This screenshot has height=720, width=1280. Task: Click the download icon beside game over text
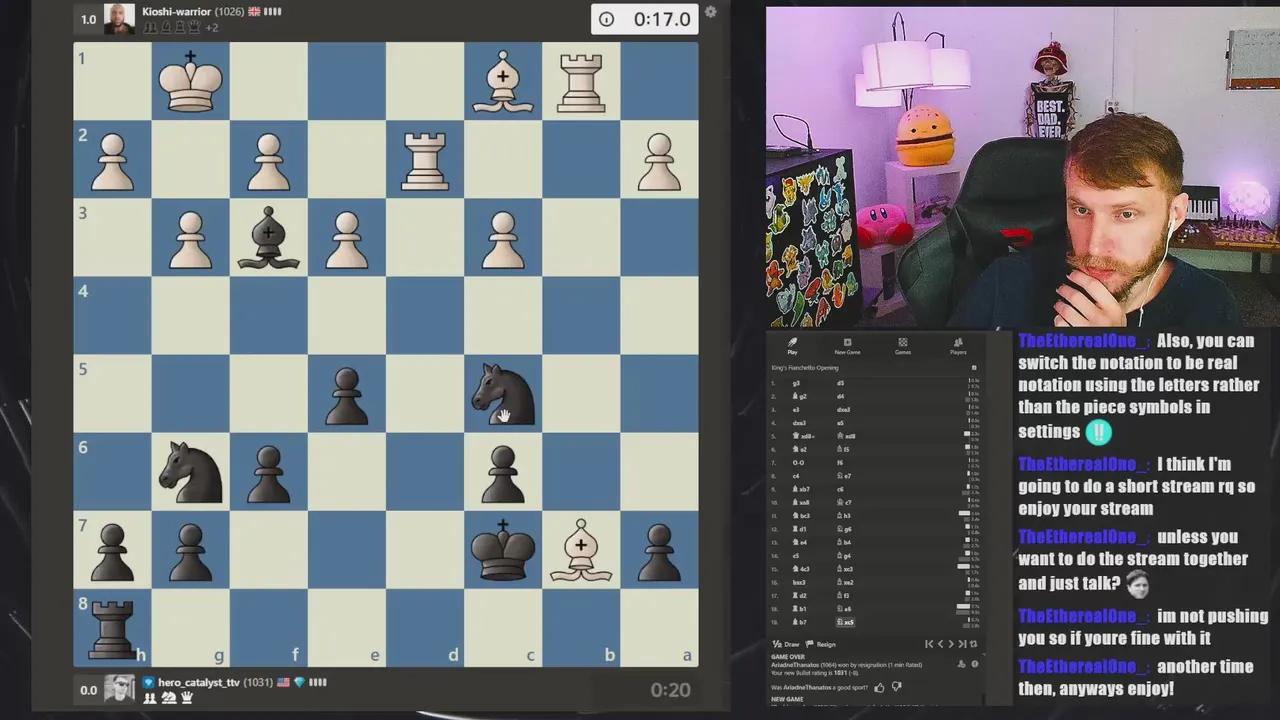[x=962, y=664]
